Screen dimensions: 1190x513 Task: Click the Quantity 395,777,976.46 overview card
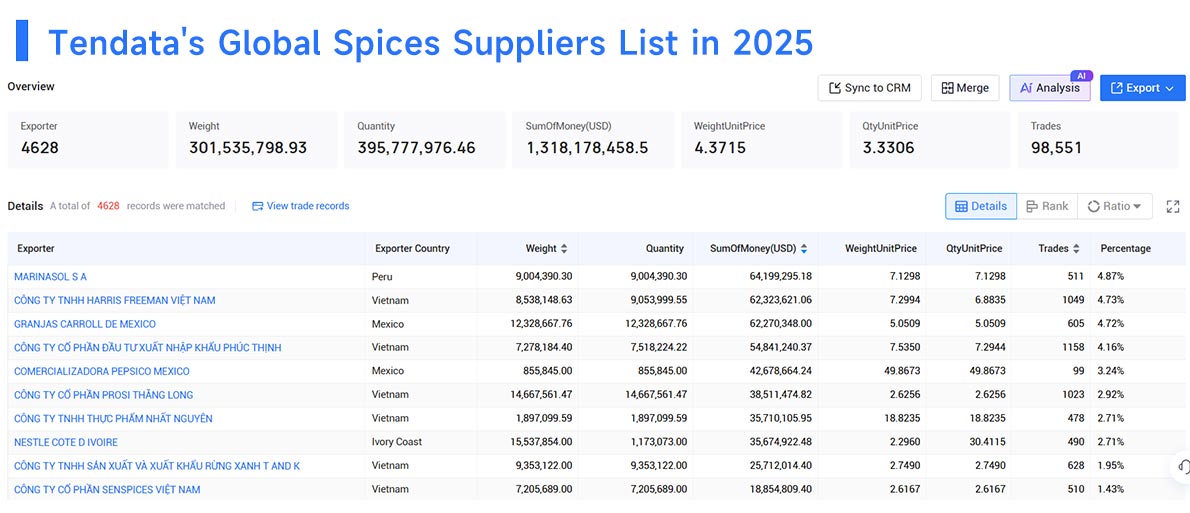point(425,140)
